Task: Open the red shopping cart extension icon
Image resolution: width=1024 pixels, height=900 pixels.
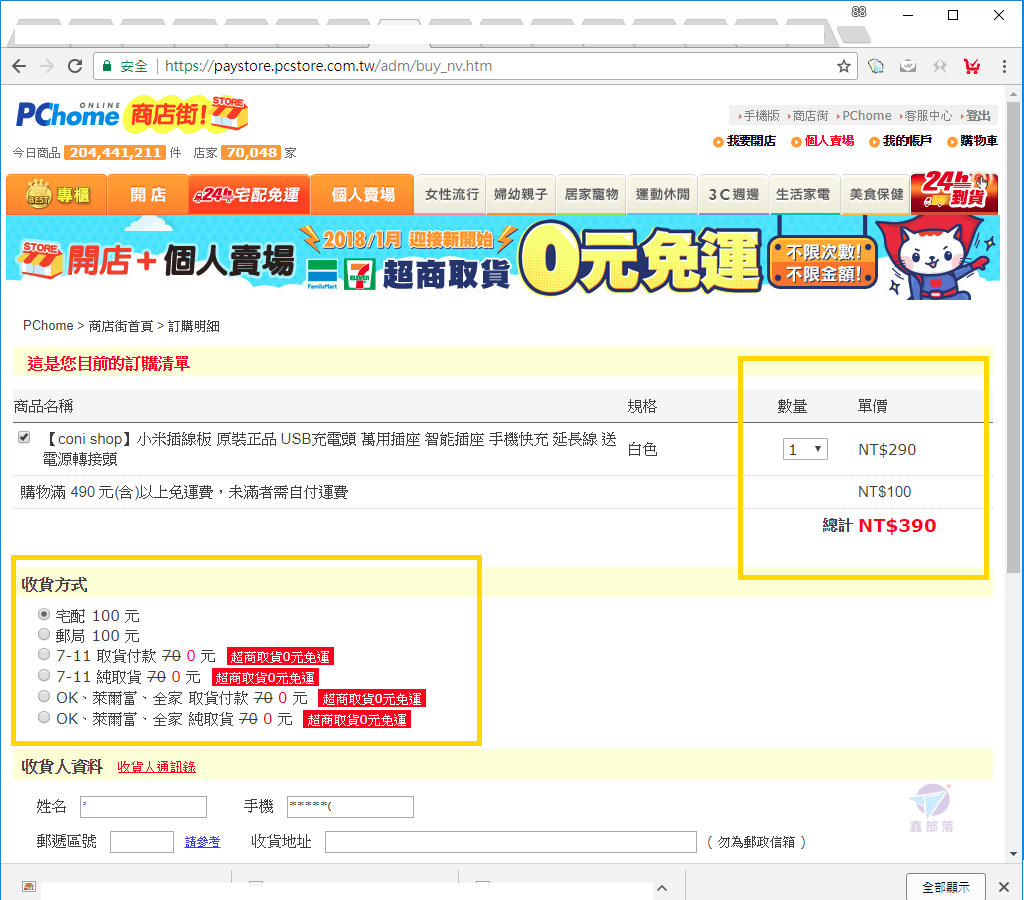Action: point(972,66)
